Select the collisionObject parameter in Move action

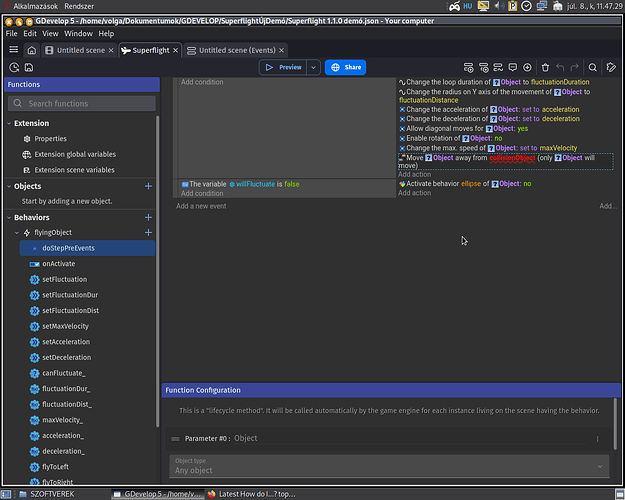(x=512, y=158)
